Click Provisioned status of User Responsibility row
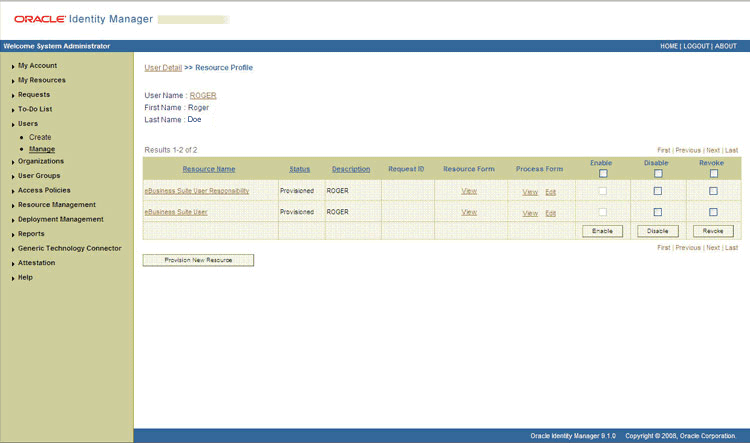Viewport: 750px width, 443px height. 297,190
